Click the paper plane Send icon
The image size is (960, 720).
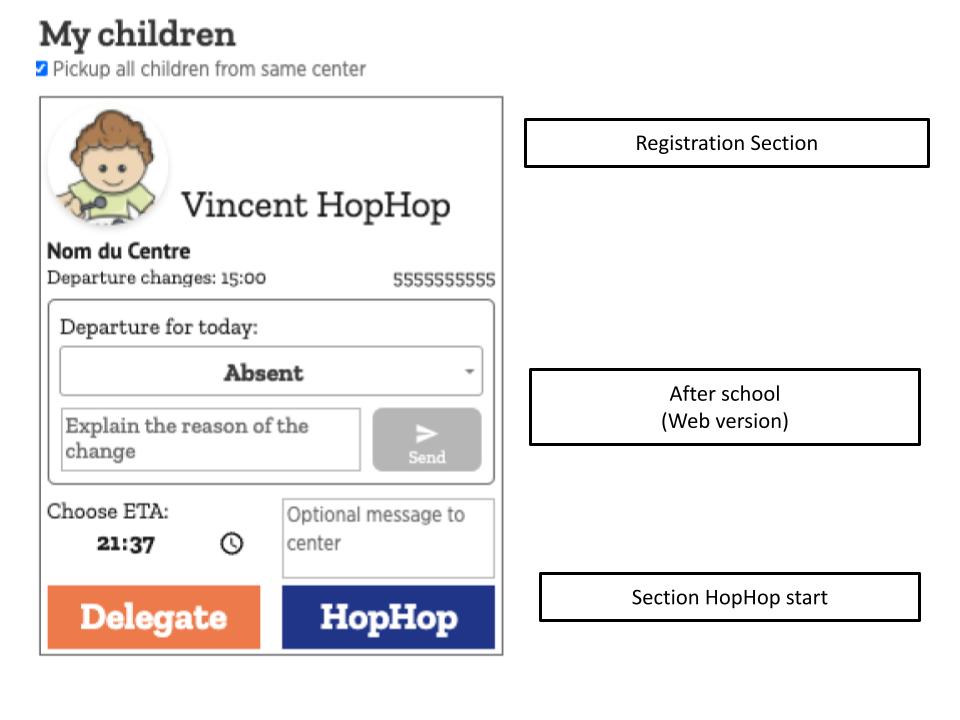pyautogui.click(x=426, y=433)
